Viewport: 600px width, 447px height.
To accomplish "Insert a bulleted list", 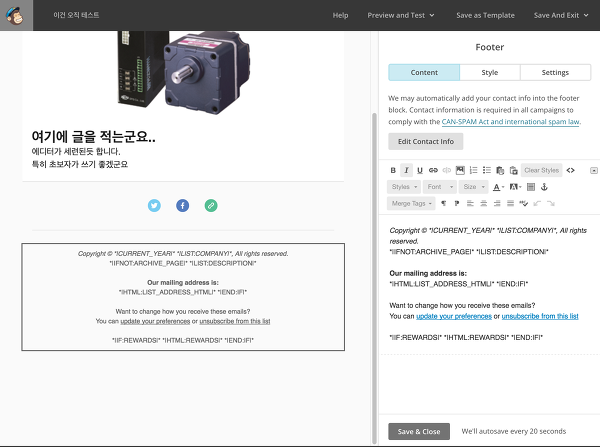I will [x=487, y=170].
